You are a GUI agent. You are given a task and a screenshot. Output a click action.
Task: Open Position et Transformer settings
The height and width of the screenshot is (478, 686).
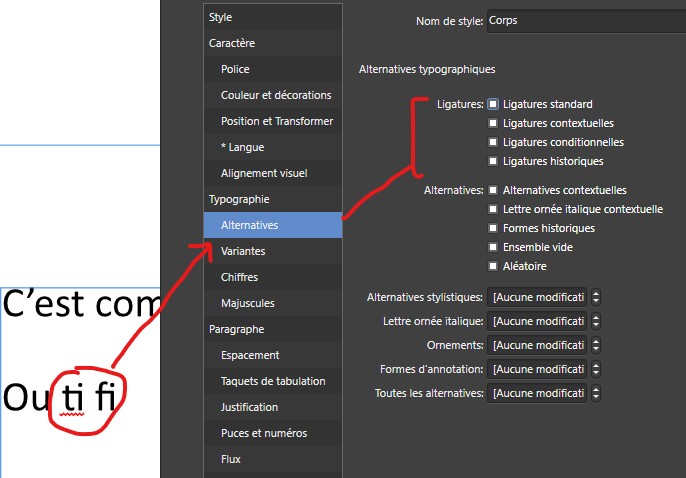273,121
